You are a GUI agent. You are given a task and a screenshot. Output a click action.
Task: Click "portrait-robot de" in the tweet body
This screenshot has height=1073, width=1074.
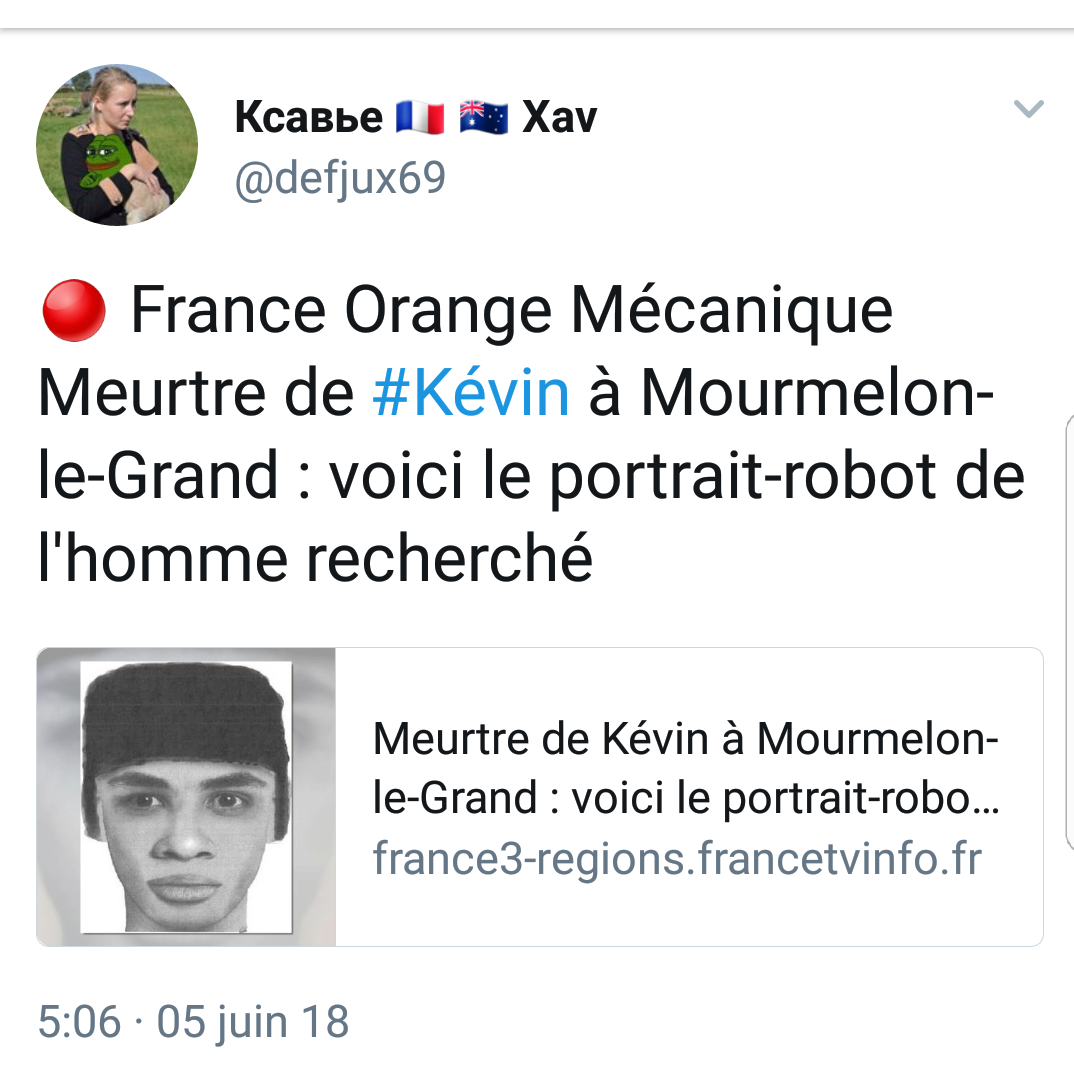point(787,476)
